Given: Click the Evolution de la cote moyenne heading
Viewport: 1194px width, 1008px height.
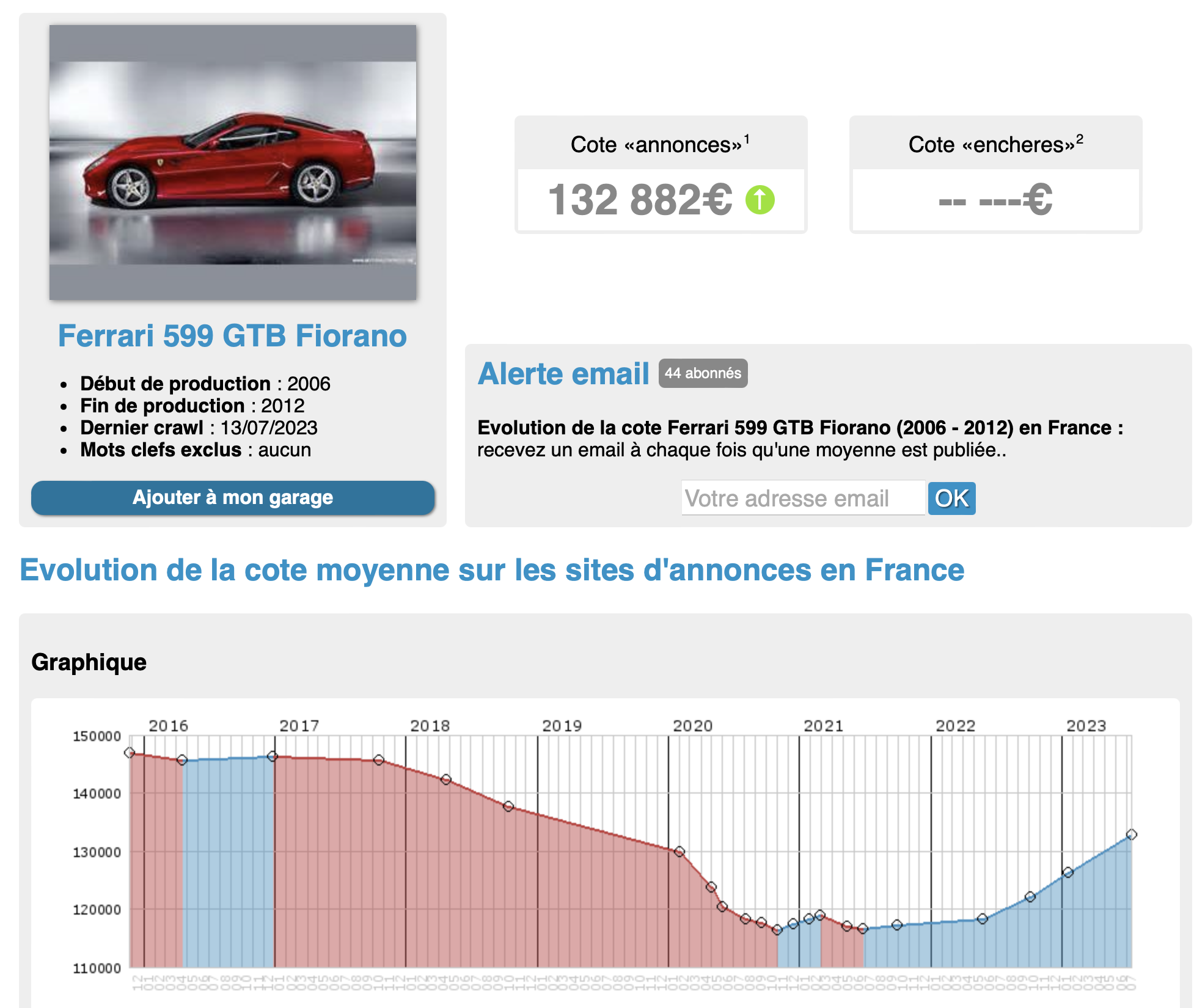Looking at the screenshot, I should [x=492, y=570].
